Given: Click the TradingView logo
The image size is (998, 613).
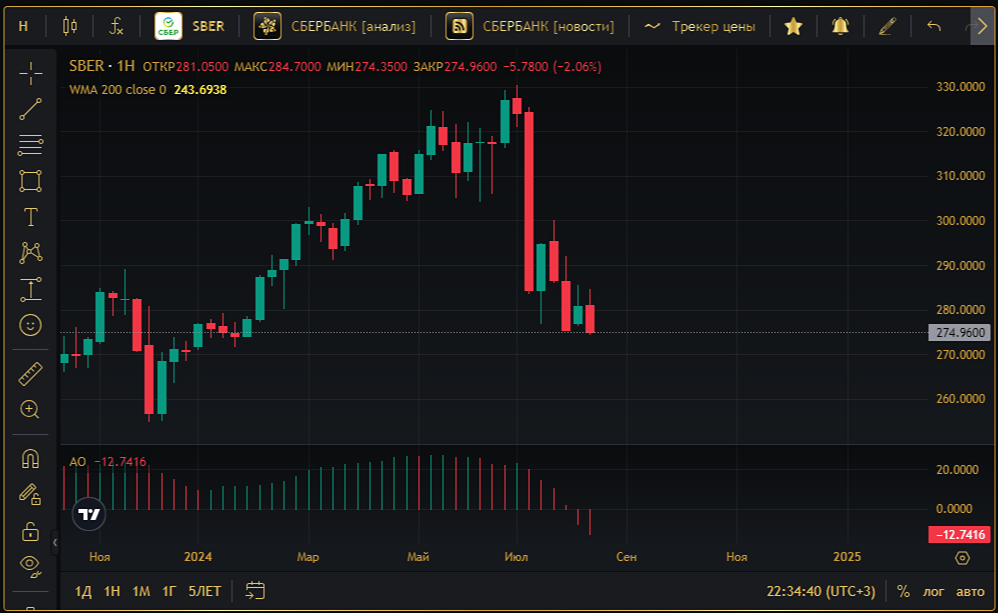Looking at the screenshot, I should [x=88, y=514].
